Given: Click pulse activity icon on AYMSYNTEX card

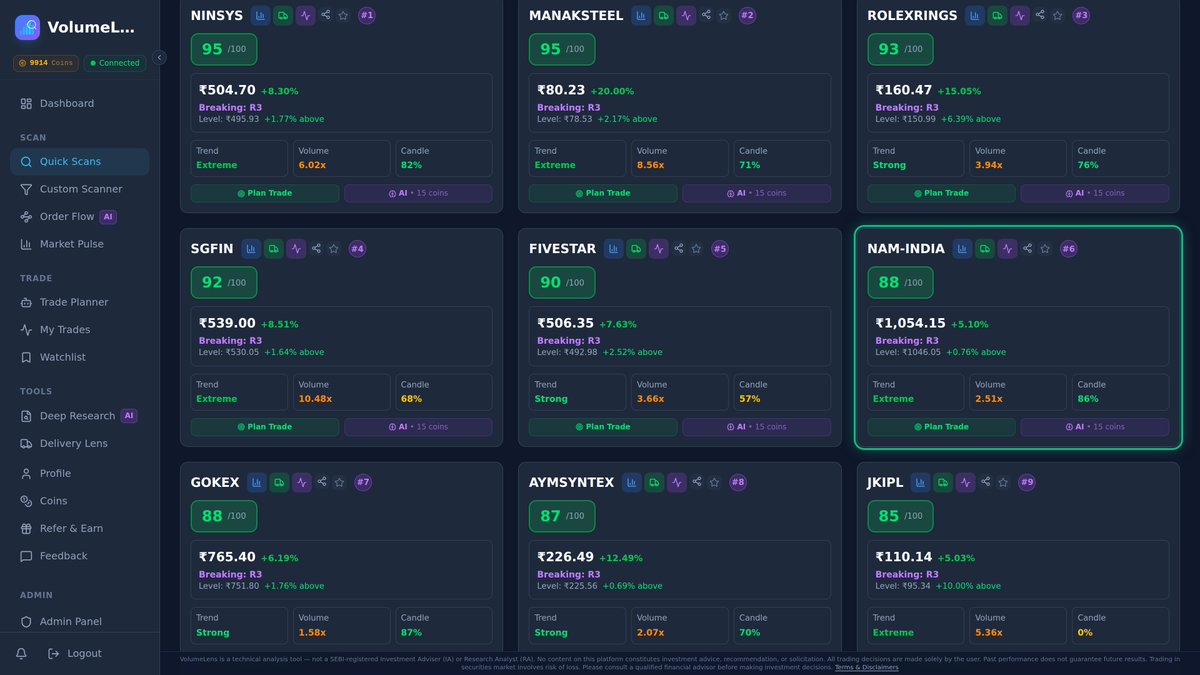Looking at the screenshot, I should pyautogui.click(x=677, y=482).
